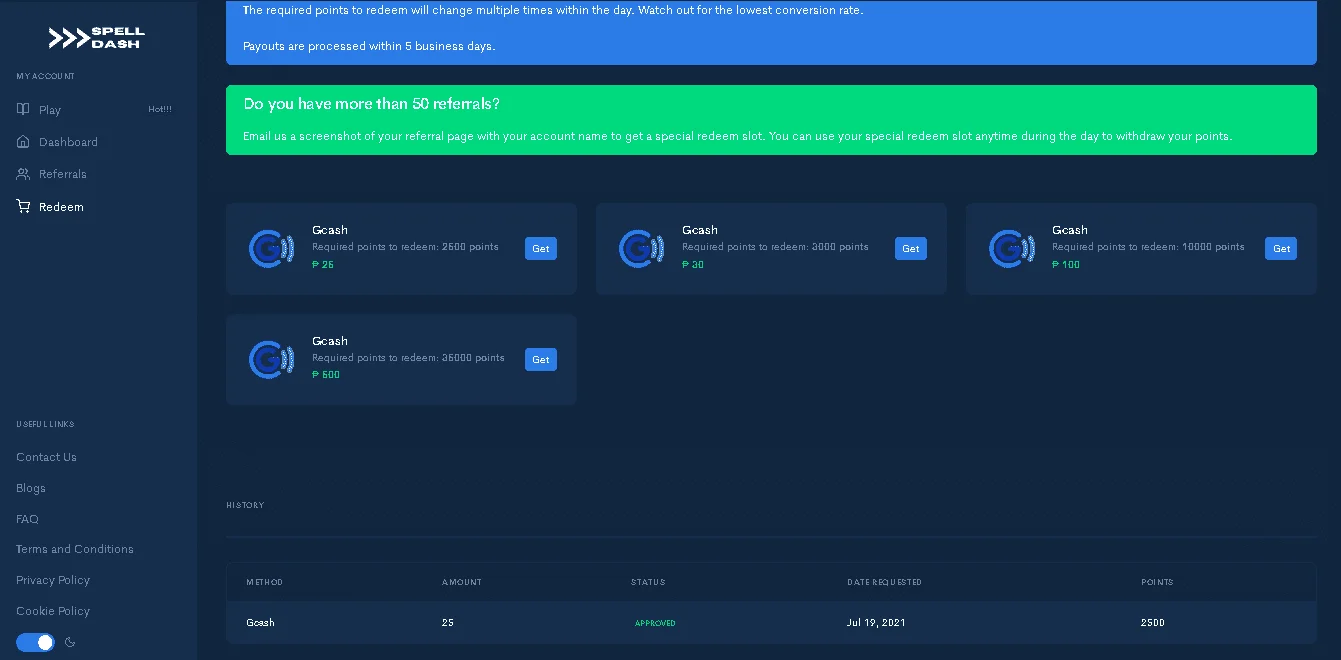
Task: Get the 35000 points Gcash reward
Action: coord(541,360)
